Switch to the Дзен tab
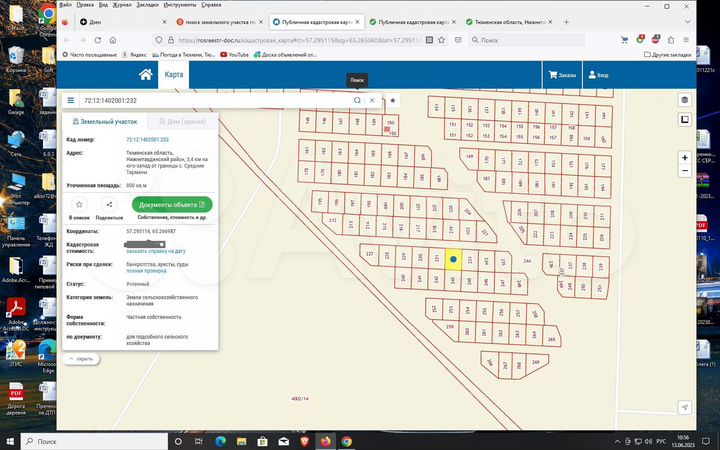Screen dimensions: 720x450 [x=123, y=22]
